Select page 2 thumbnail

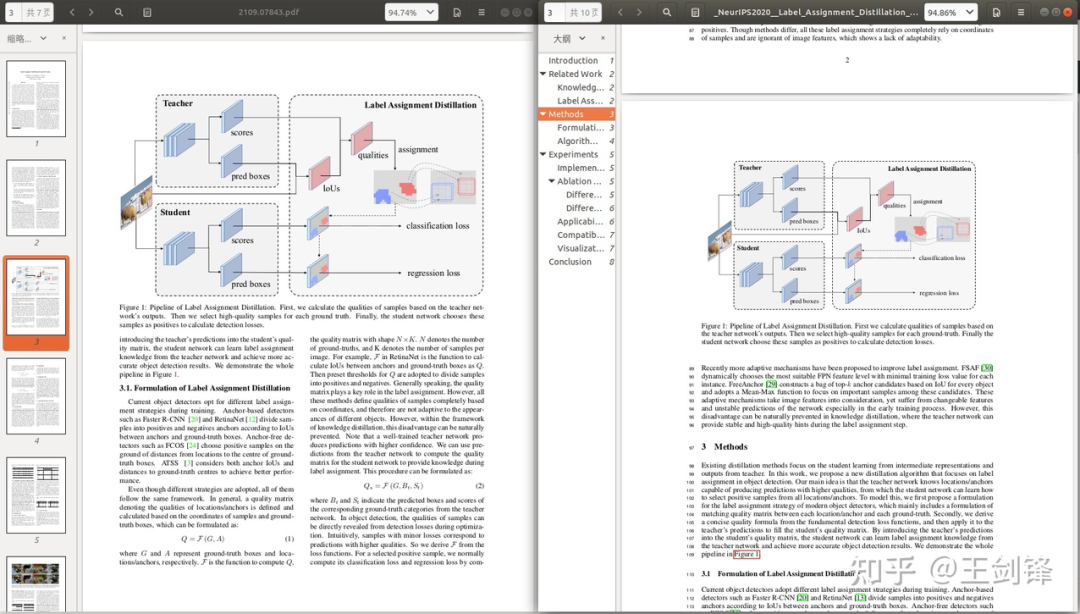point(36,198)
